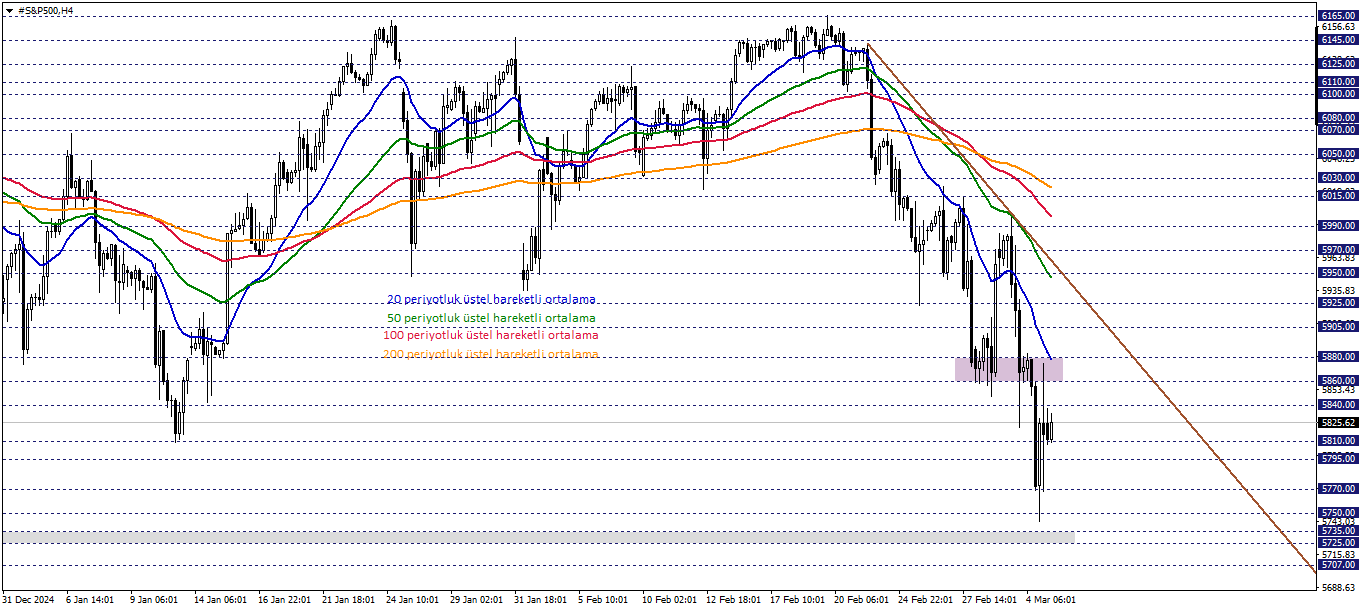The width and height of the screenshot is (1362, 611).
Task: Click the 5795.00 price level label
Action: tap(1338, 459)
